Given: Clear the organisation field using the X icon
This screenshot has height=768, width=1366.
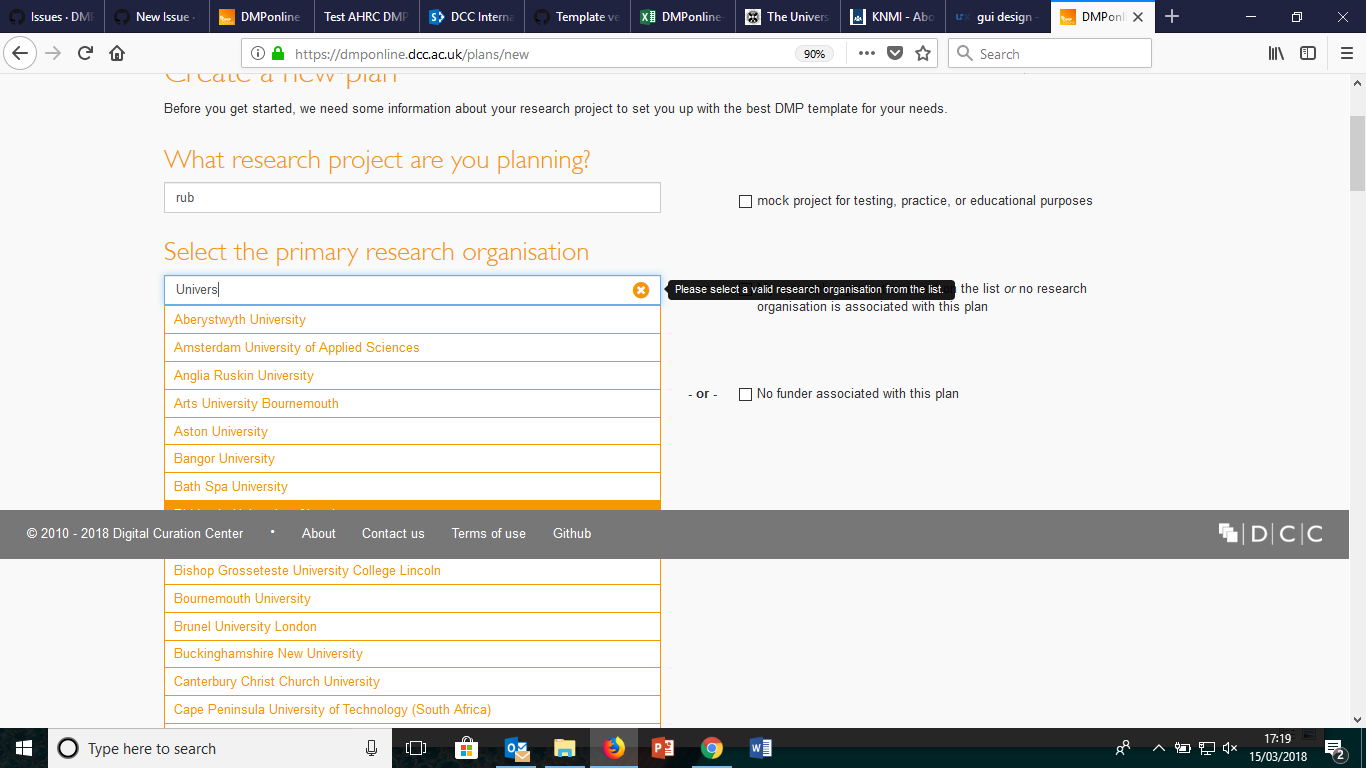Looking at the screenshot, I should tap(640, 289).
